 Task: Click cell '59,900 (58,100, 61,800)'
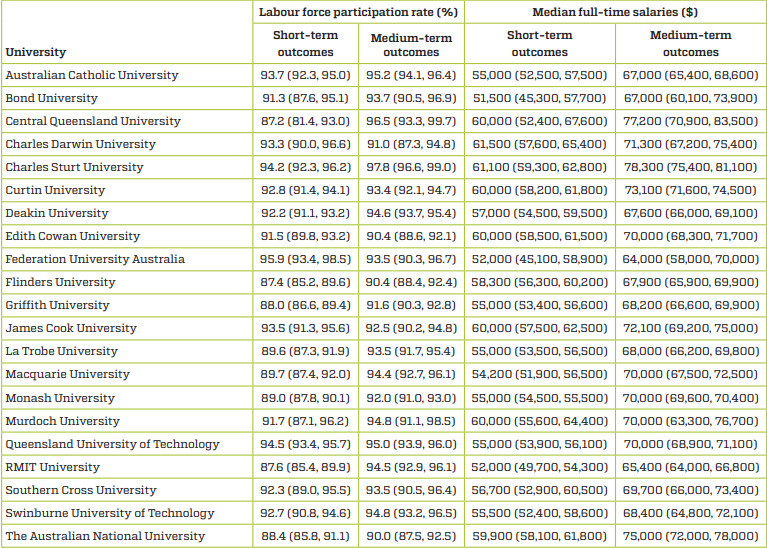(x=540, y=536)
